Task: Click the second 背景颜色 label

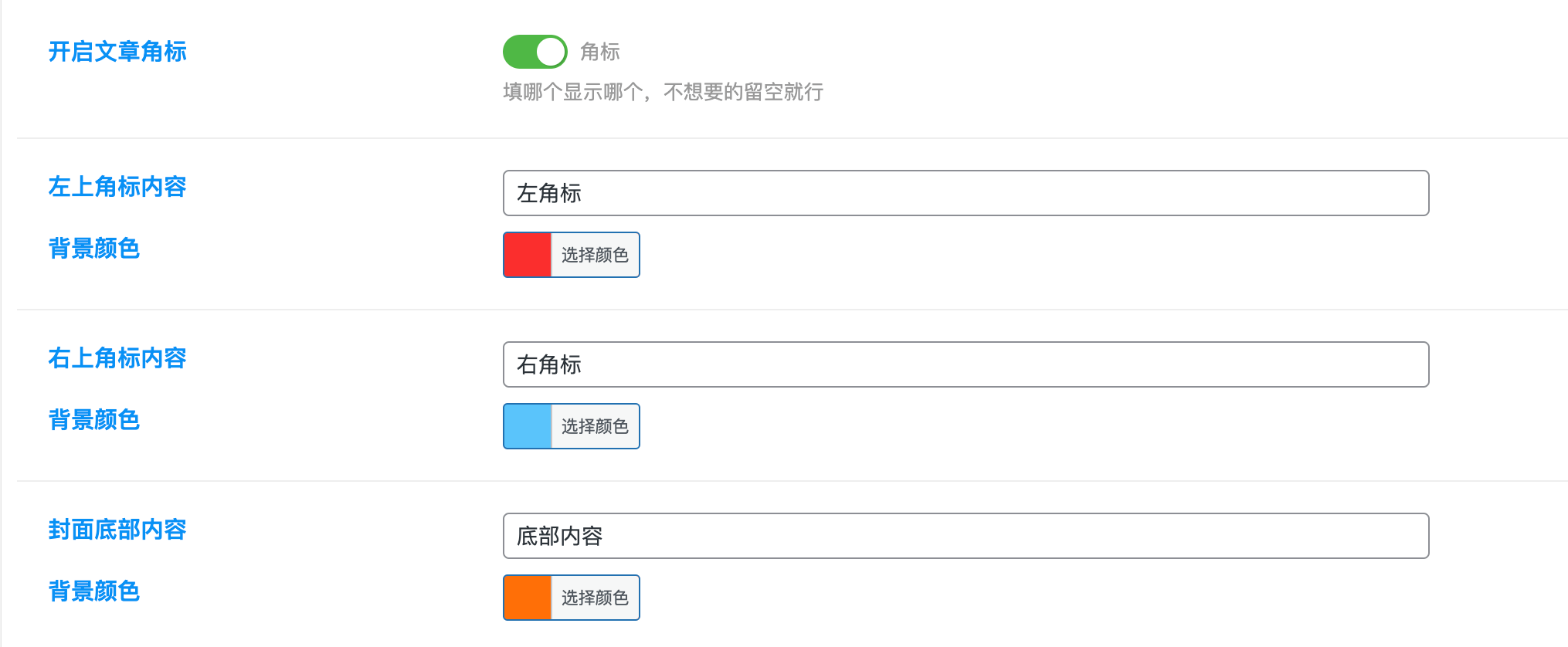Action: 93,420
